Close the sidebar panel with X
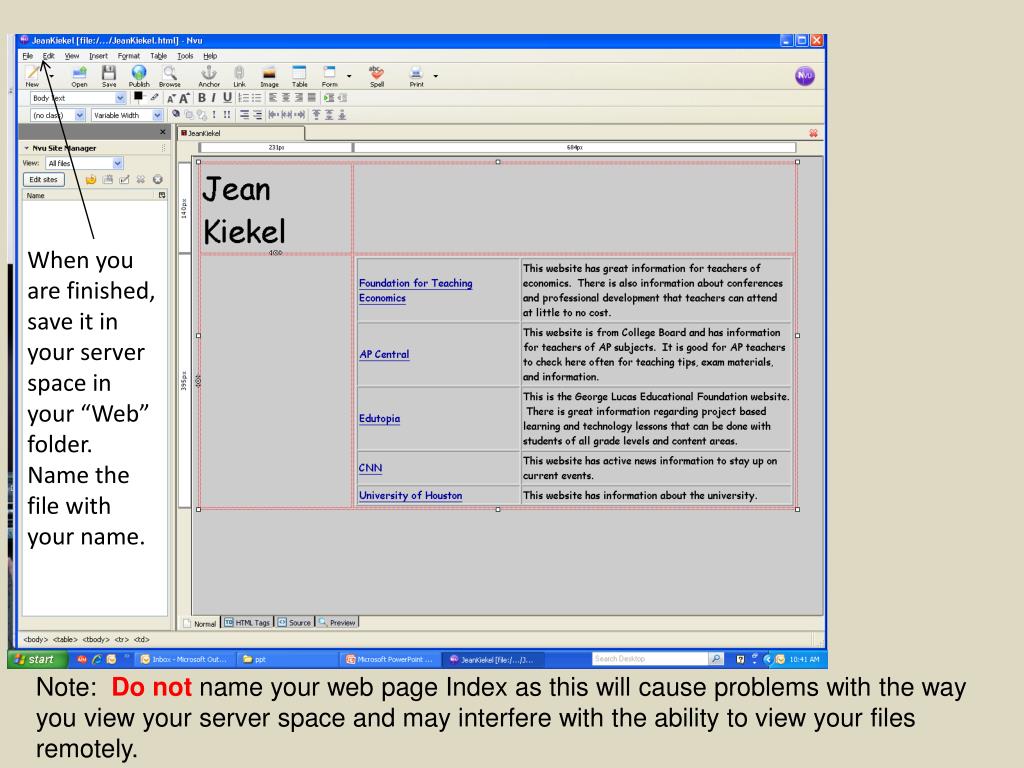The height and width of the screenshot is (768, 1024). pyautogui.click(x=163, y=132)
